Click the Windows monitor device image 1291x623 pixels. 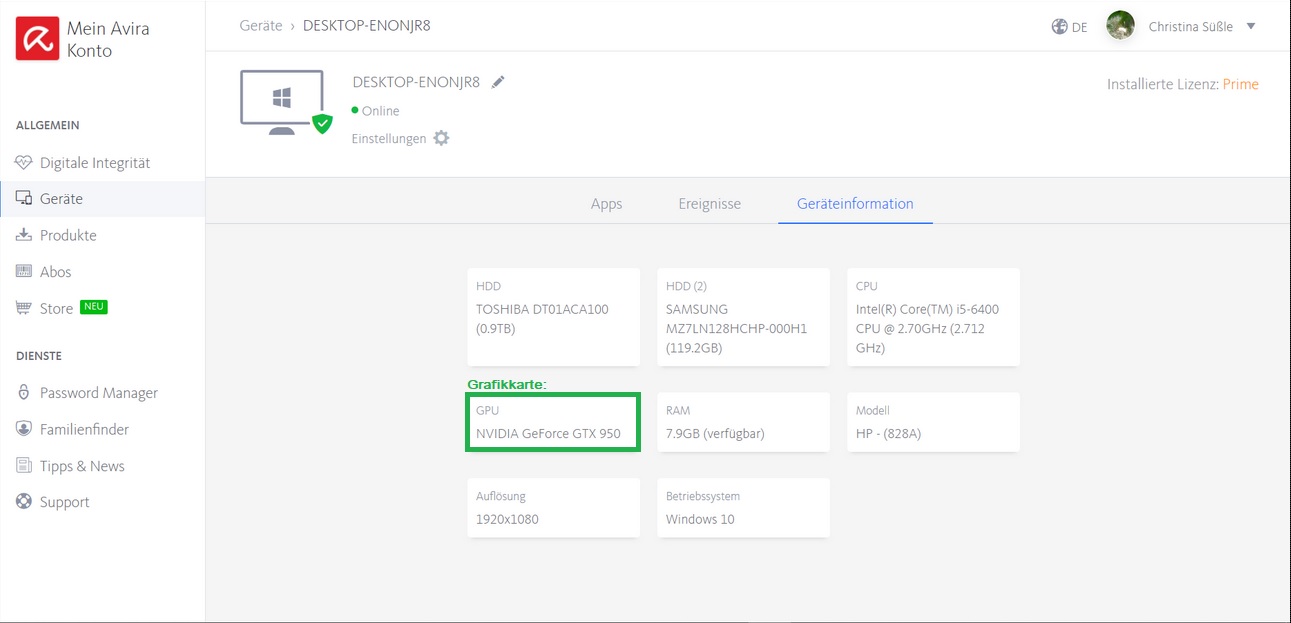[x=285, y=103]
